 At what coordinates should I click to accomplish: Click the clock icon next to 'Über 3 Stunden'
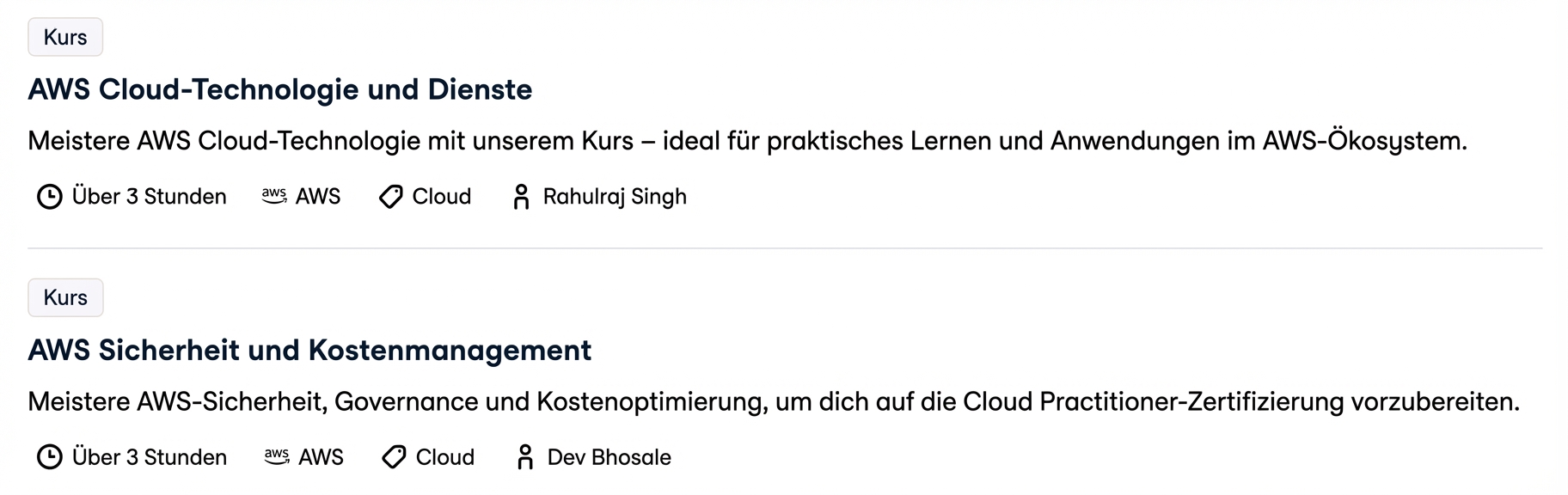click(49, 197)
